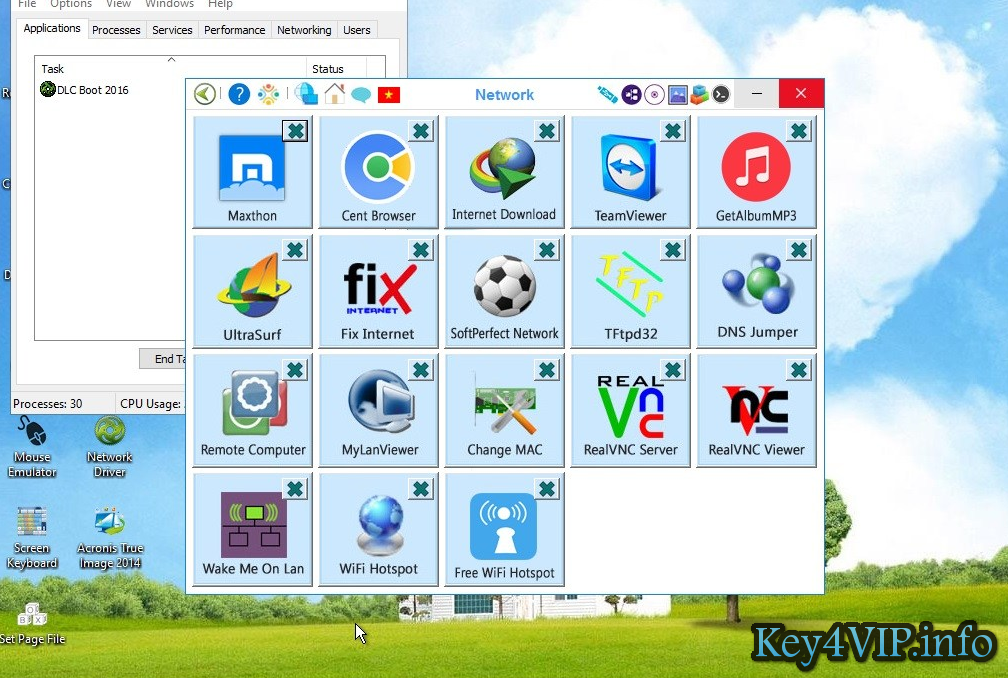Image resolution: width=1008 pixels, height=678 pixels.
Task: Click X mark on TeamViewer tile
Action: tap(673, 131)
